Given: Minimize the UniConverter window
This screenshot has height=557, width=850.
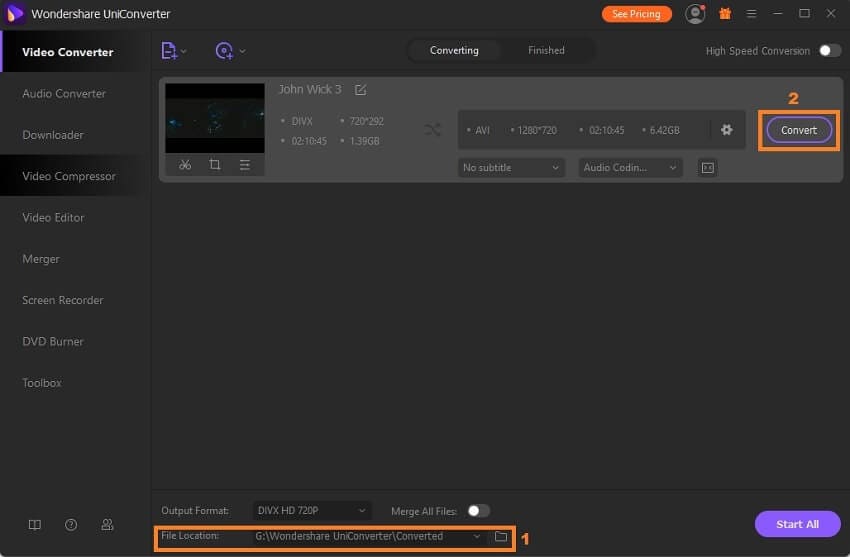Looking at the screenshot, I should pos(778,14).
